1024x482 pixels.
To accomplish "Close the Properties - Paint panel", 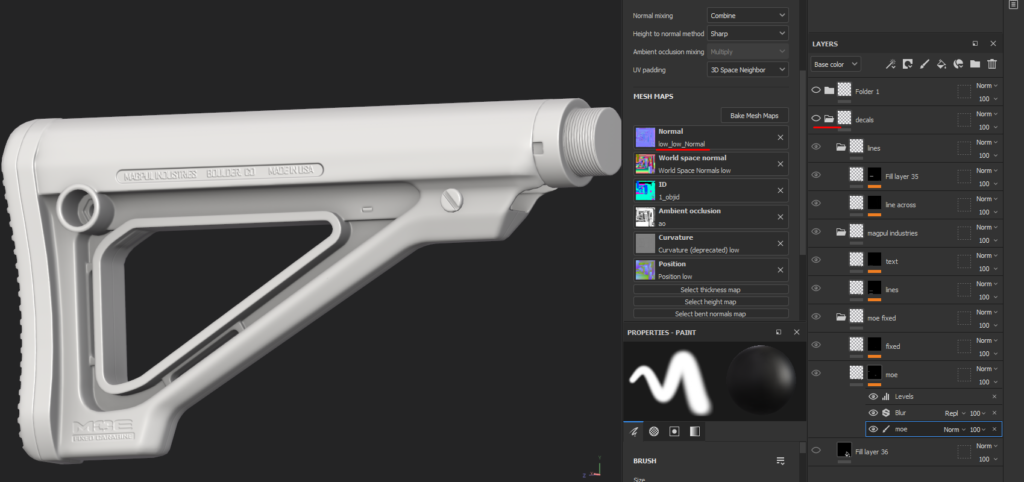I will click(x=796, y=332).
